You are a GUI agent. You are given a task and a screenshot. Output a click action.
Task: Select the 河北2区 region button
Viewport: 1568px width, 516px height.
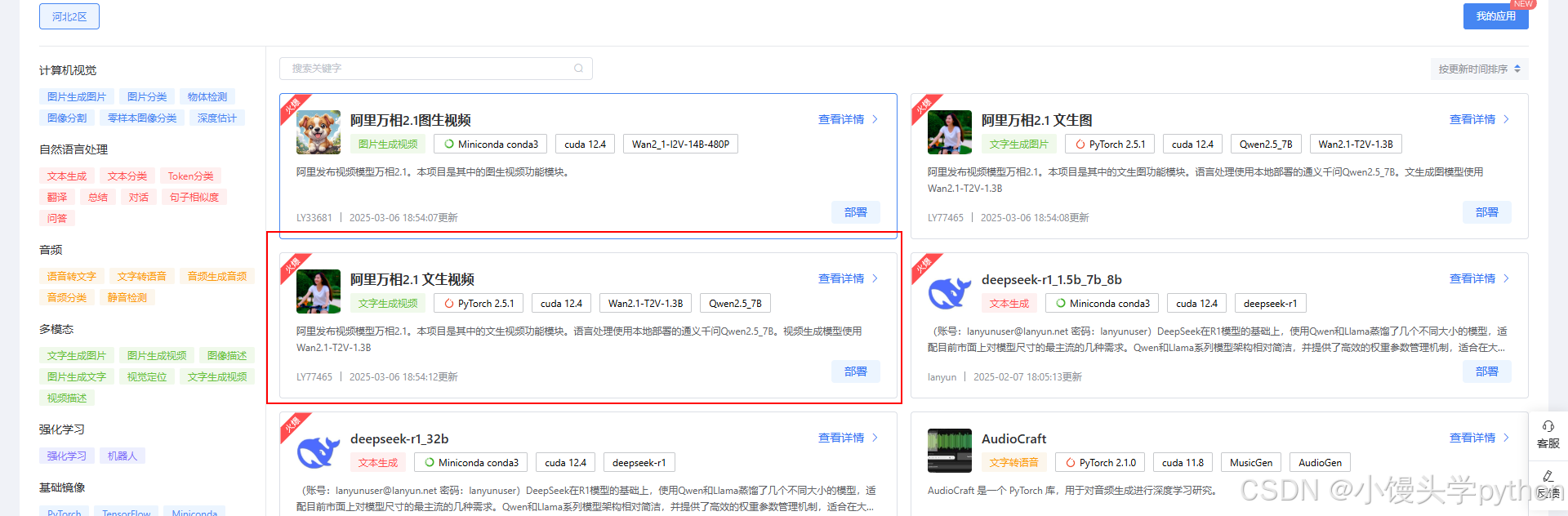coord(69,16)
